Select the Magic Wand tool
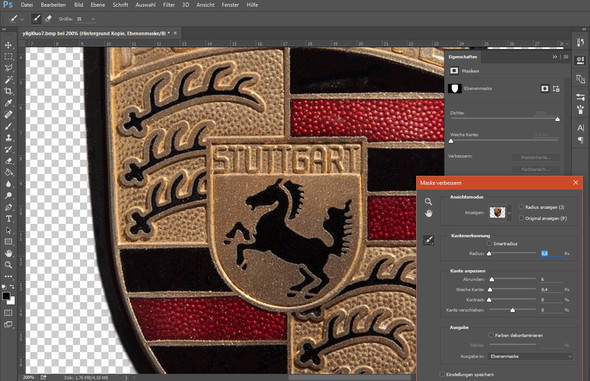Viewport: 590px width, 381px height. (x=8, y=80)
